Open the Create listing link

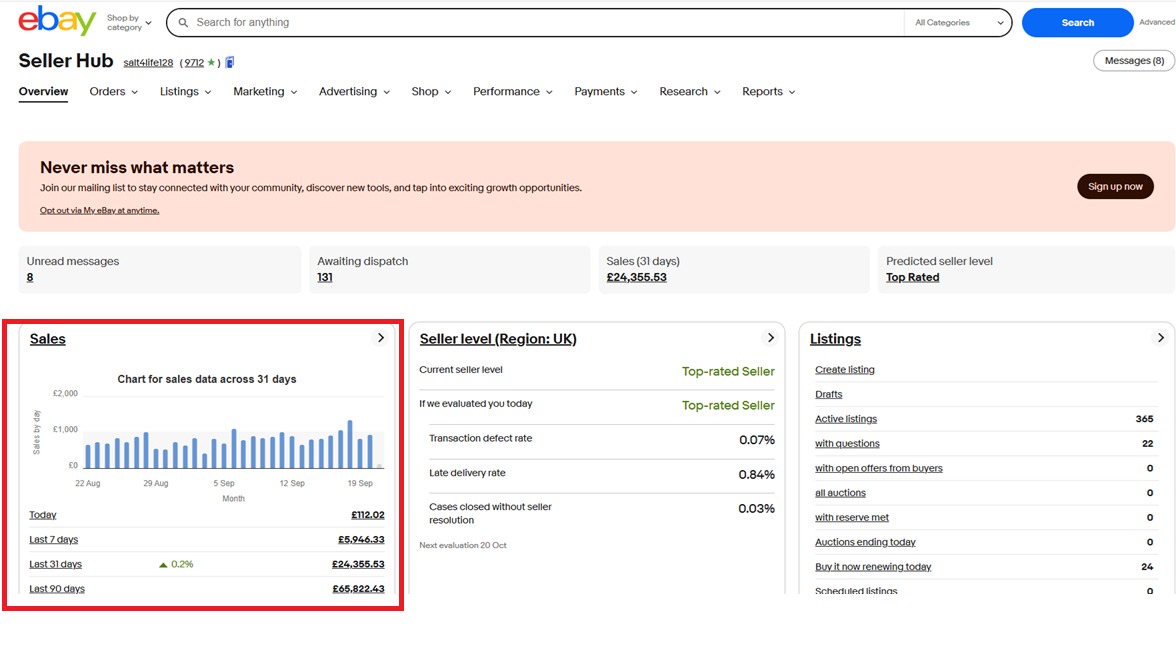(844, 370)
